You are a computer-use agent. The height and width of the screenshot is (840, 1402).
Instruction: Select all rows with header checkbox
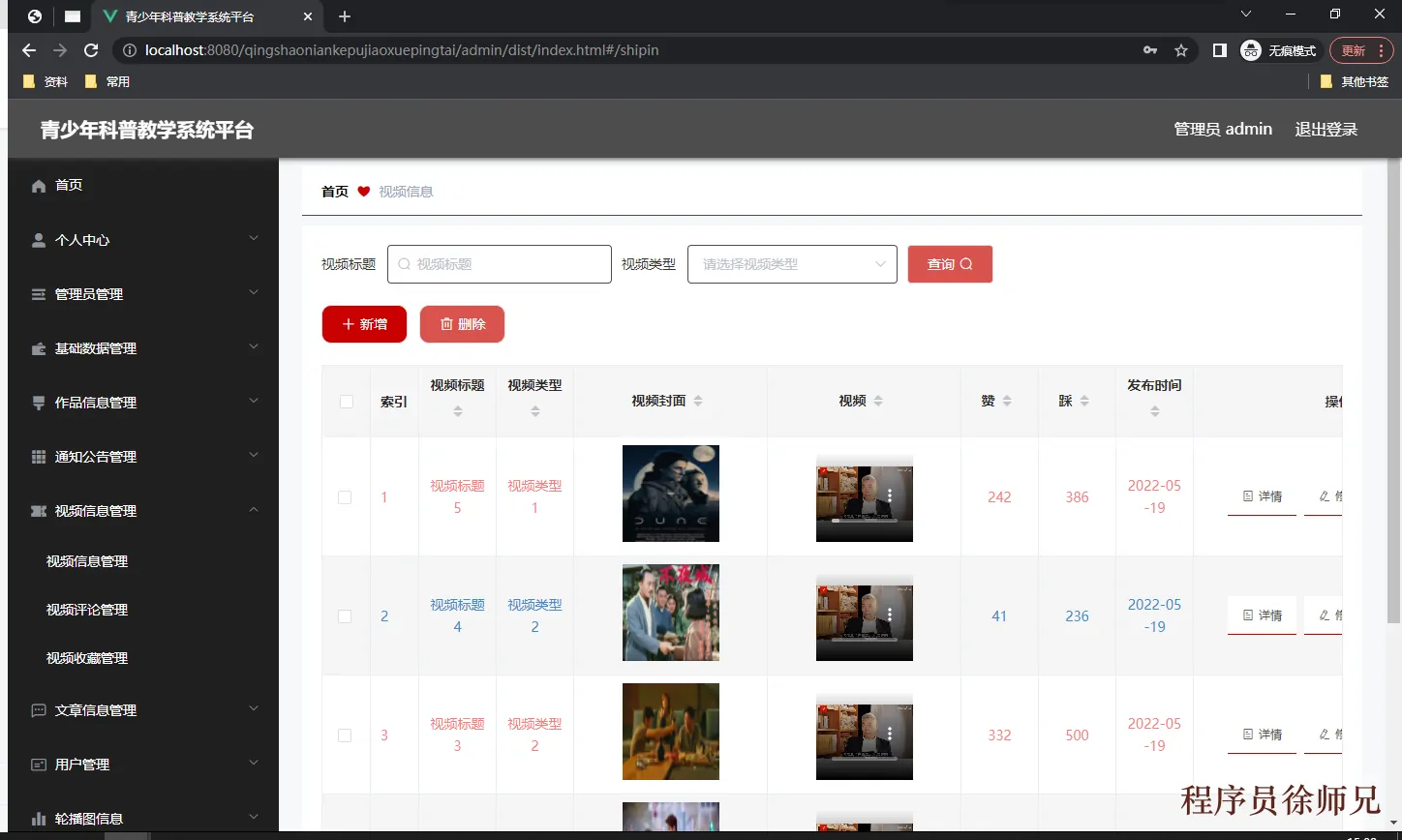tap(347, 402)
